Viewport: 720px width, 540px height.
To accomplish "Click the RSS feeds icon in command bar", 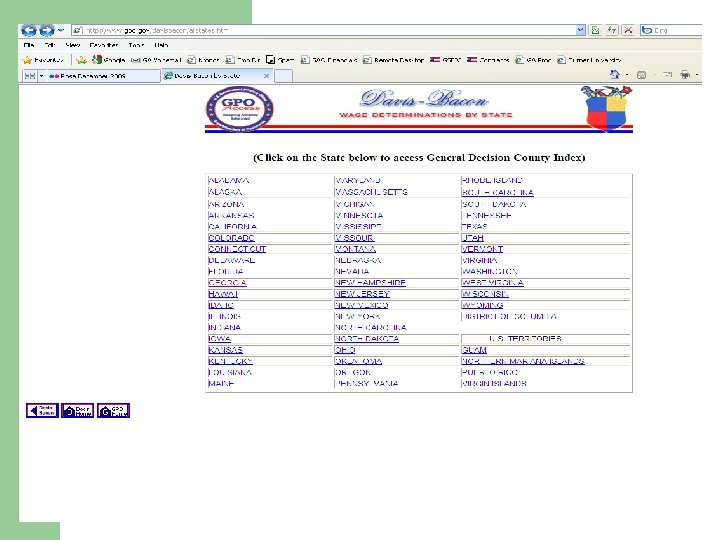I will pos(641,75).
